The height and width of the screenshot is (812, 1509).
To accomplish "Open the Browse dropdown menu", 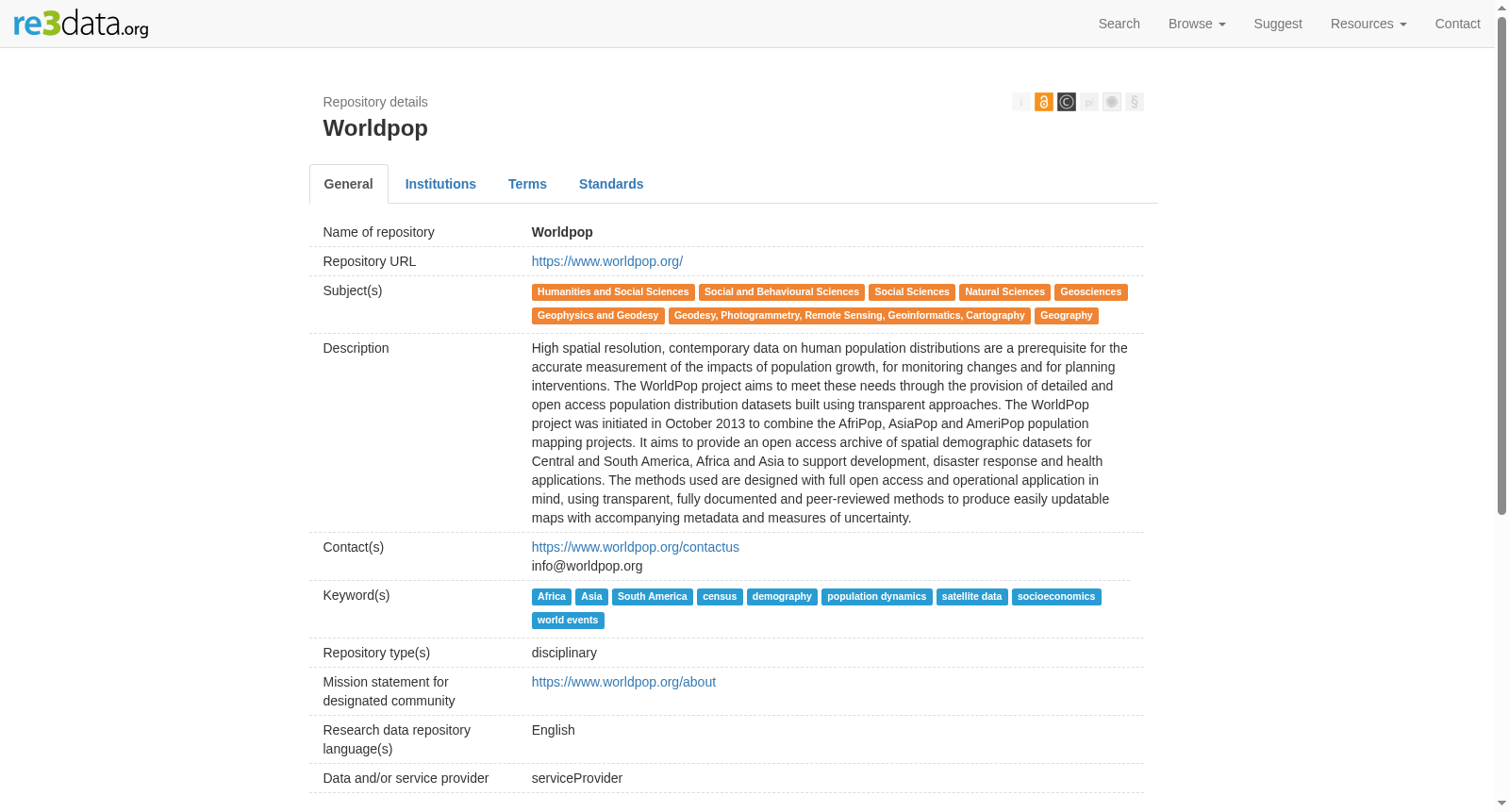I will (x=1197, y=24).
